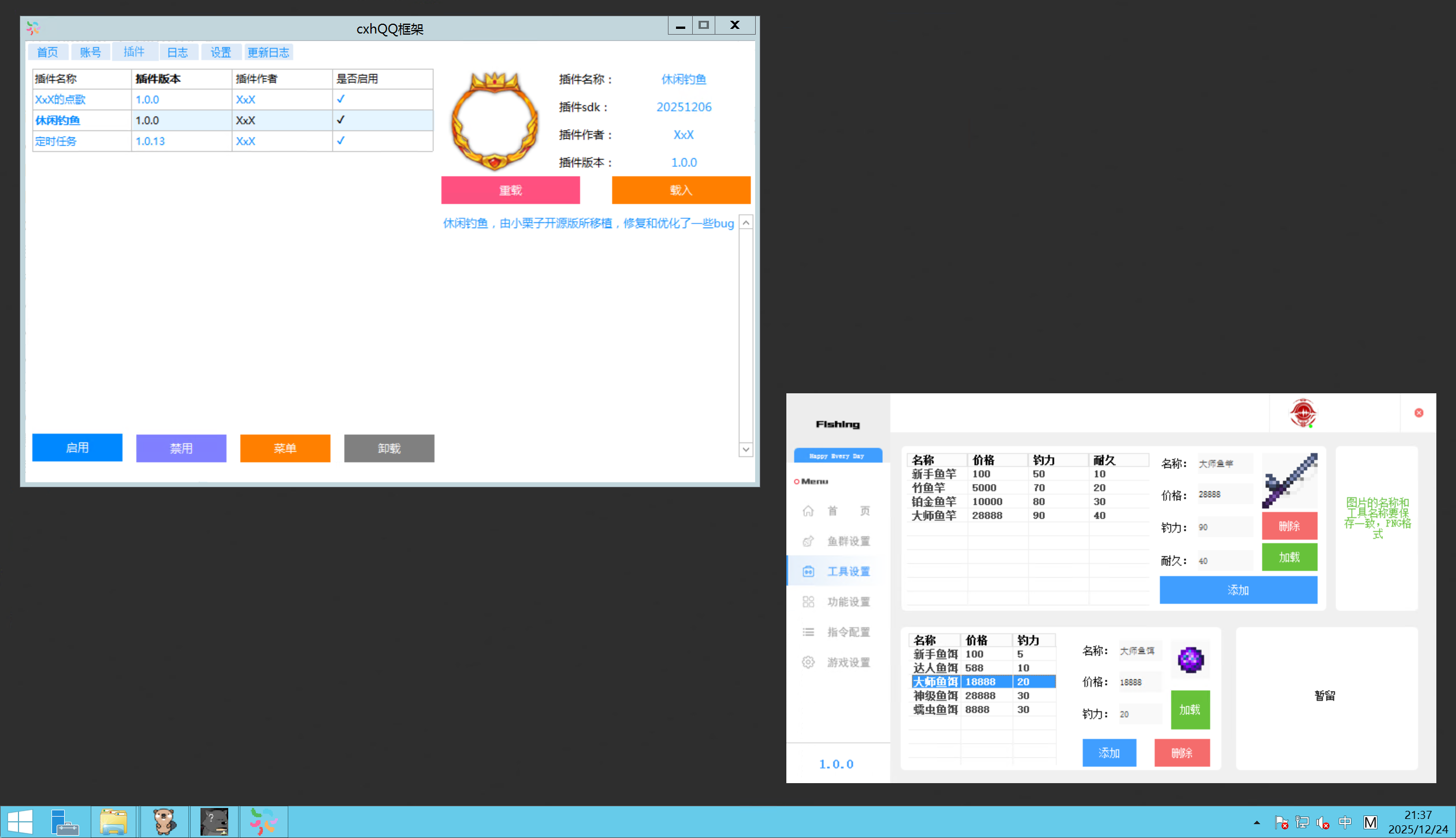Click the home icon in Fishing sidebar

tap(808, 511)
